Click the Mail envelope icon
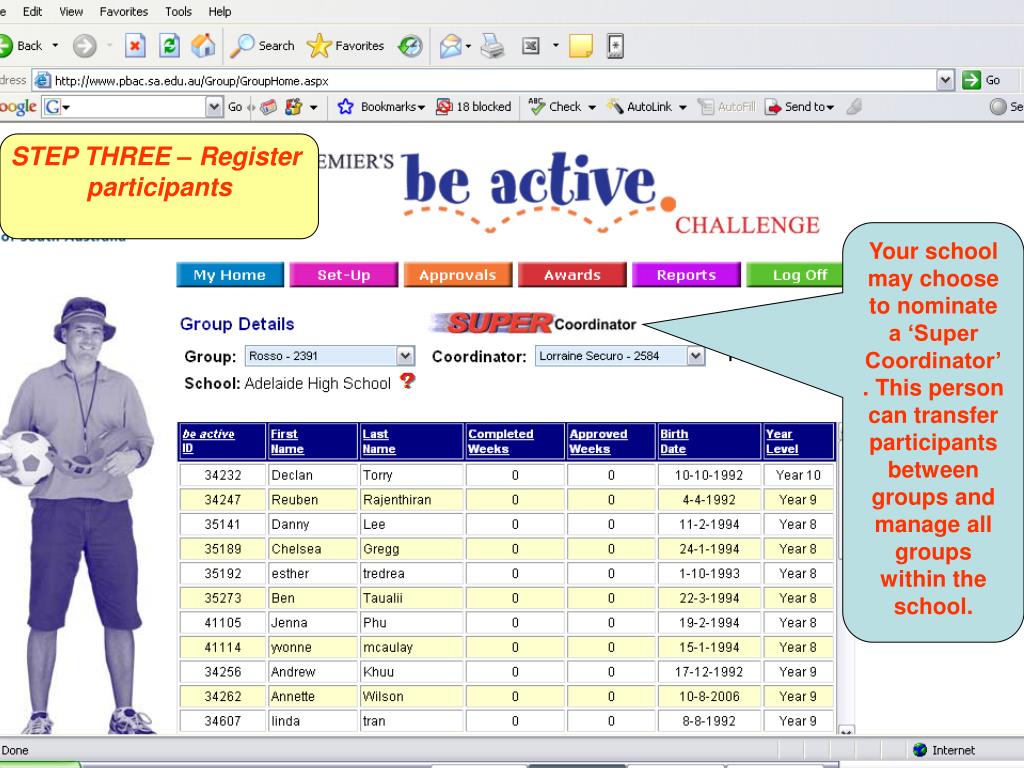 coord(451,45)
